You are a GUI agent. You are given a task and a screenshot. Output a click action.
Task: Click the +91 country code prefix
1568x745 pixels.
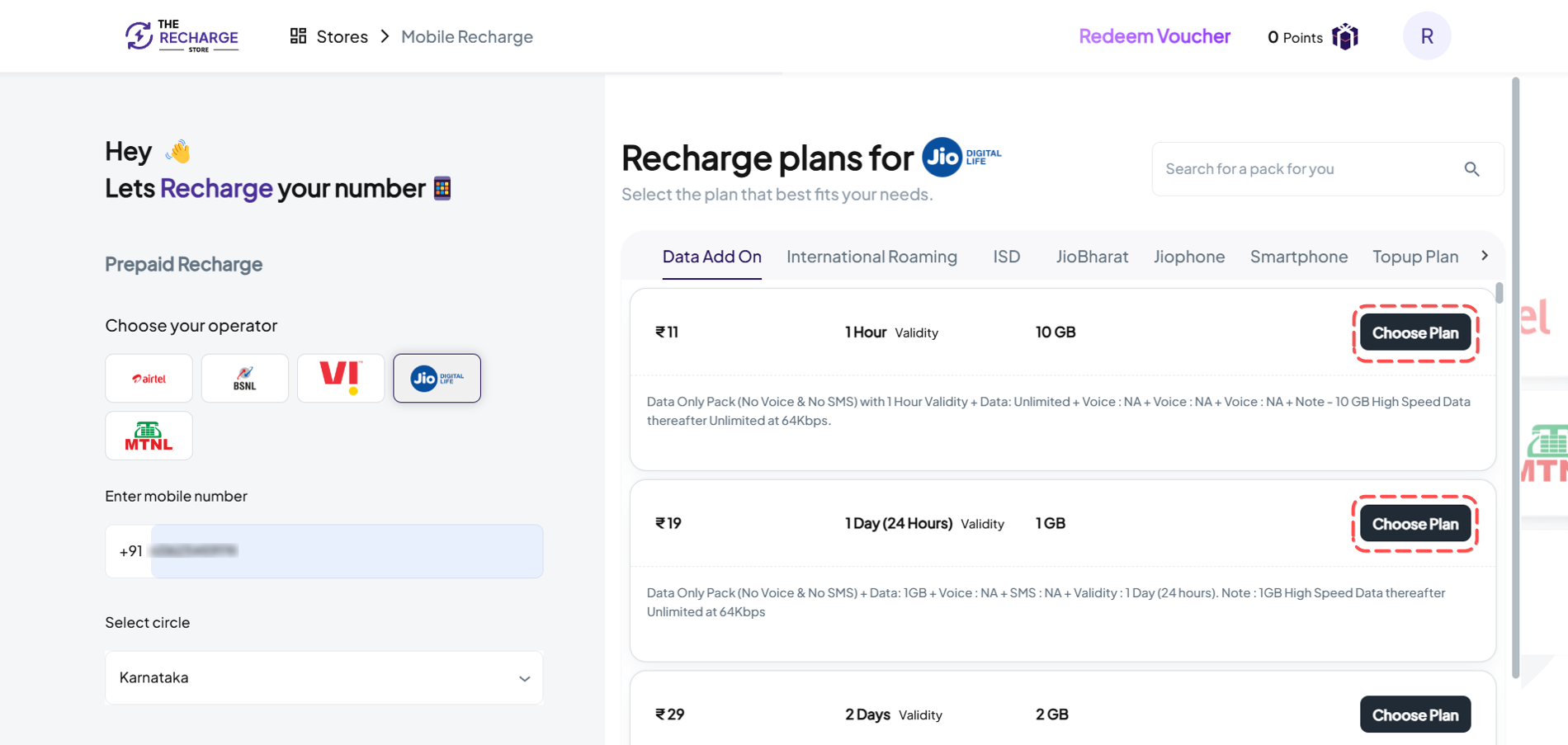(x=130, y=551)
